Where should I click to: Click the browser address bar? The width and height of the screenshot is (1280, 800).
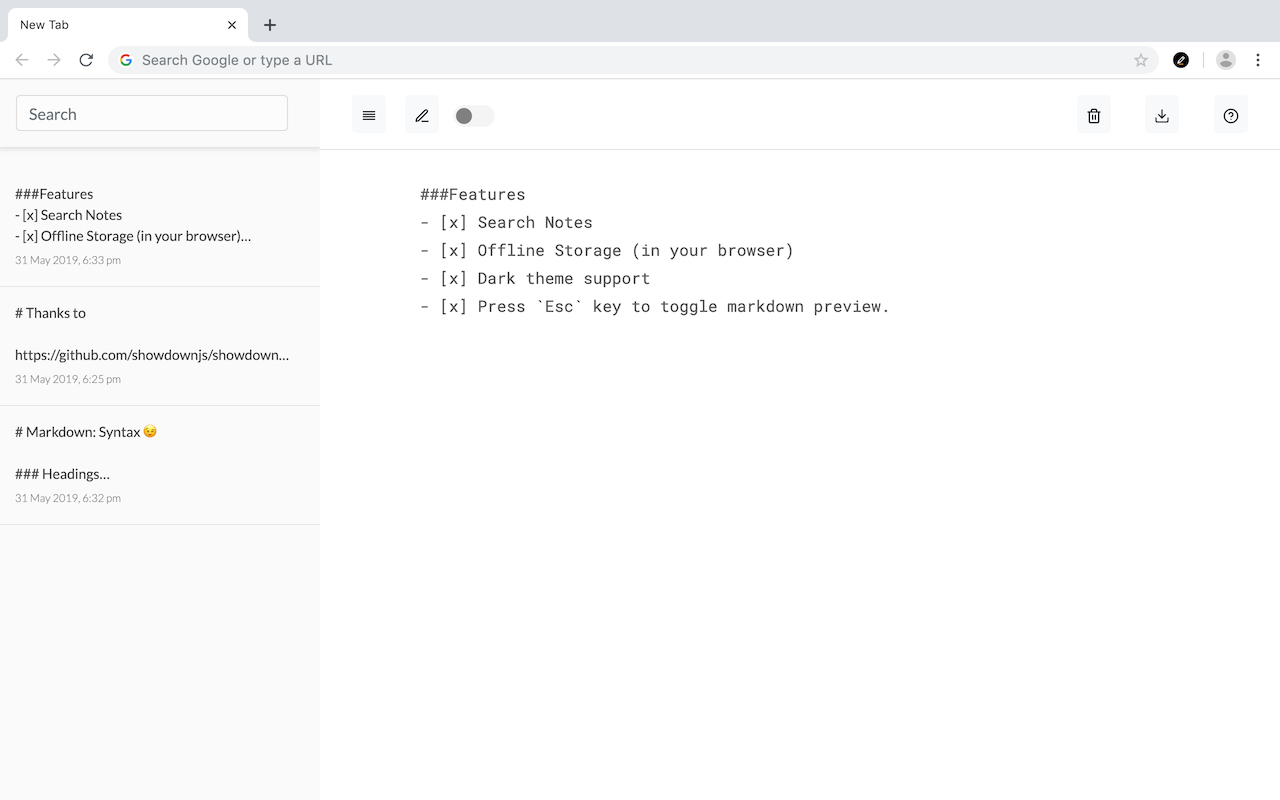pyautogui.click(x=600, y=60)
